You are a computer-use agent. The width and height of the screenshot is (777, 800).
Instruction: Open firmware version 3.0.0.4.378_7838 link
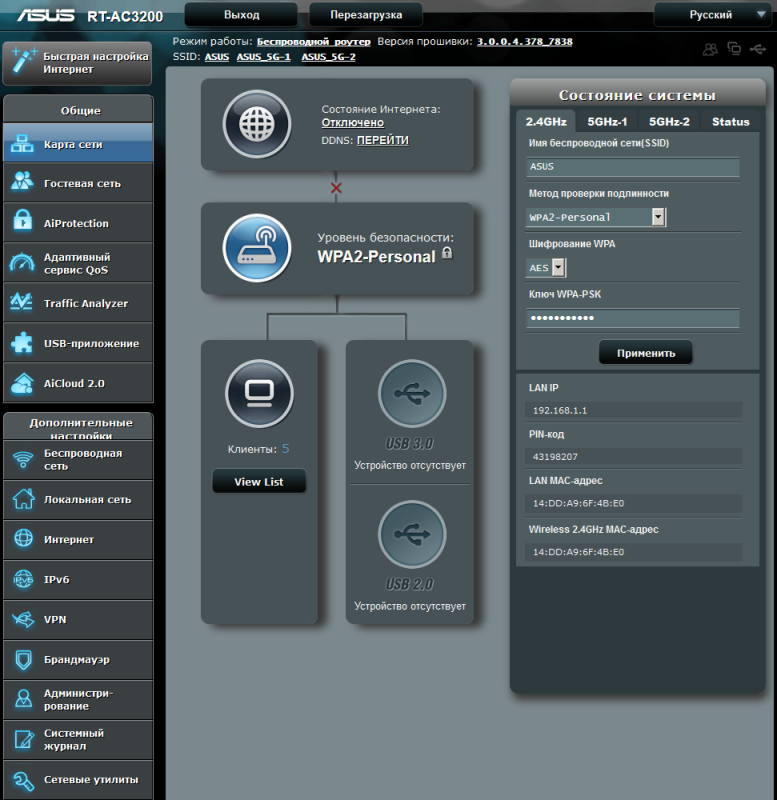pos(524,42)
